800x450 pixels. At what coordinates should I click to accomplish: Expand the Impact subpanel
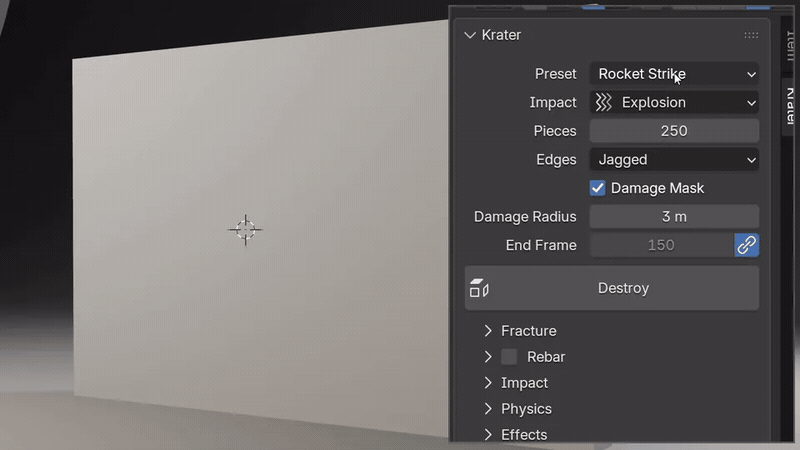[488, 383]
